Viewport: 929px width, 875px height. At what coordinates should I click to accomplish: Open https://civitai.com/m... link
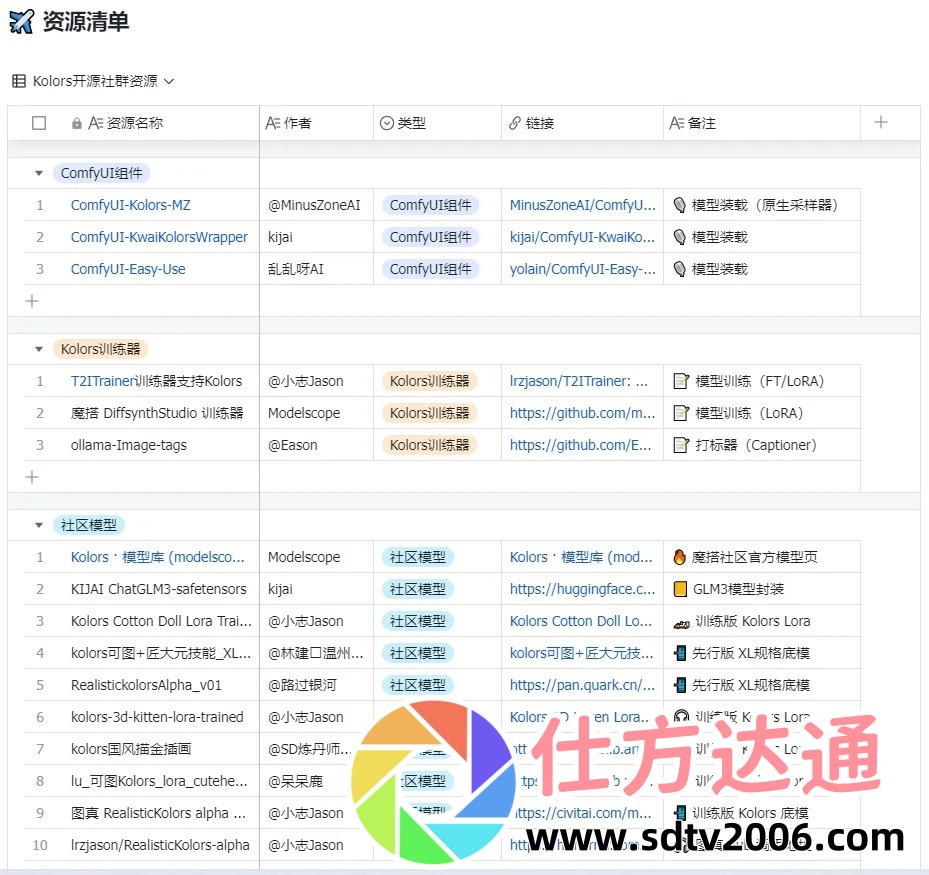click(582, 813)
